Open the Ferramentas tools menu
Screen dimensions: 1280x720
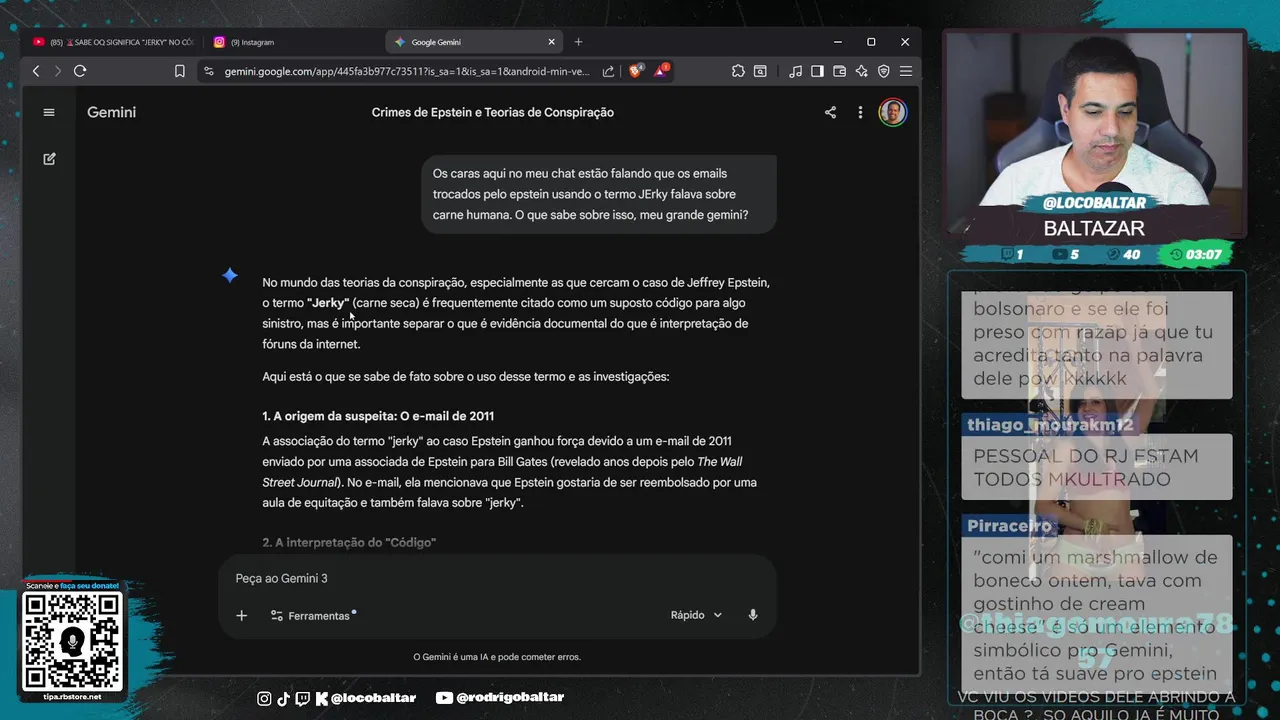pos(312,615)
